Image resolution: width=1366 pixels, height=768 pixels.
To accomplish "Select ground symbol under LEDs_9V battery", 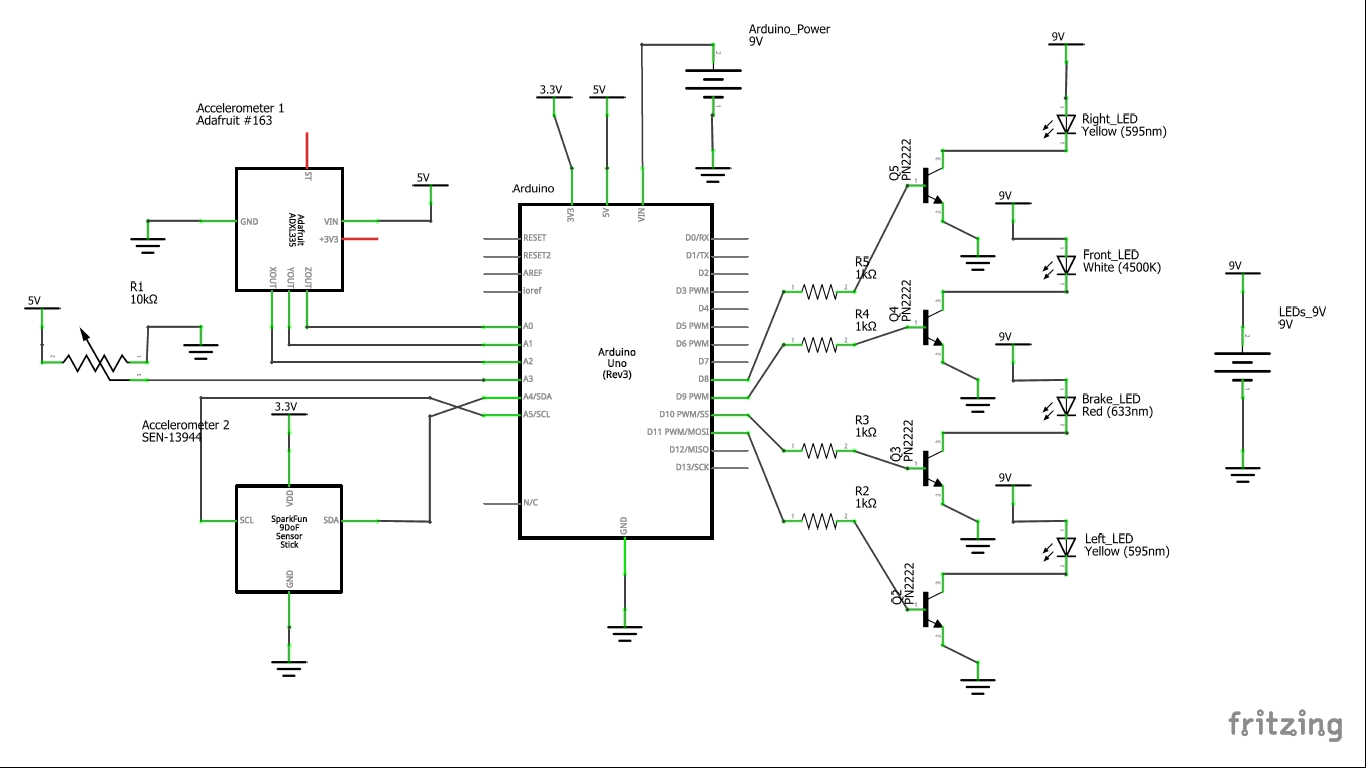I will tap(1242, 475).
